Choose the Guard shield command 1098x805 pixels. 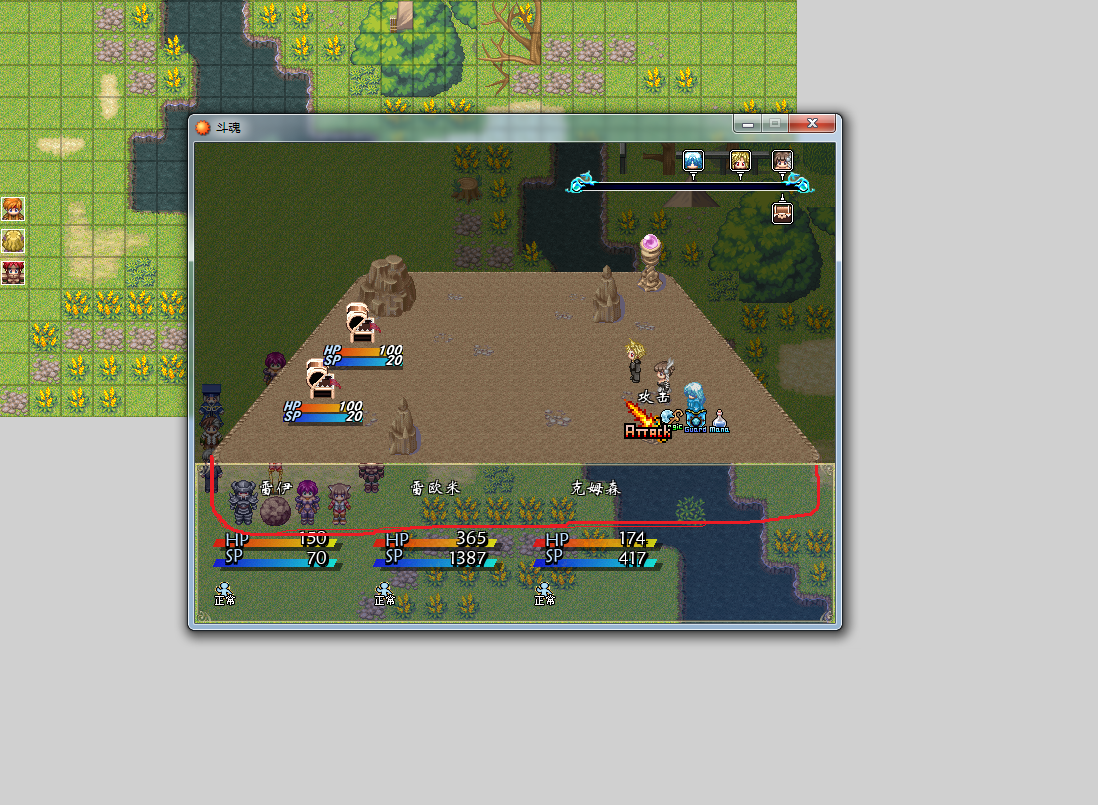(695, 422)
